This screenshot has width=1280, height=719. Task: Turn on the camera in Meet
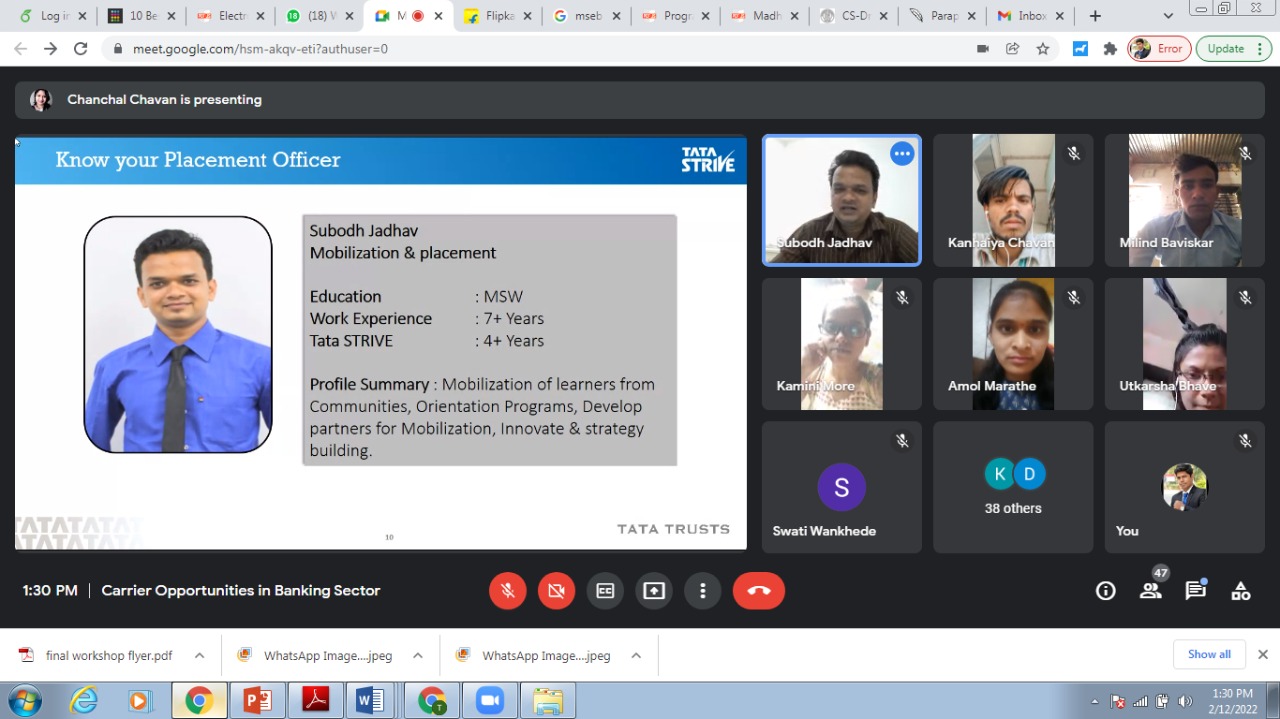(x=556, y=591)
